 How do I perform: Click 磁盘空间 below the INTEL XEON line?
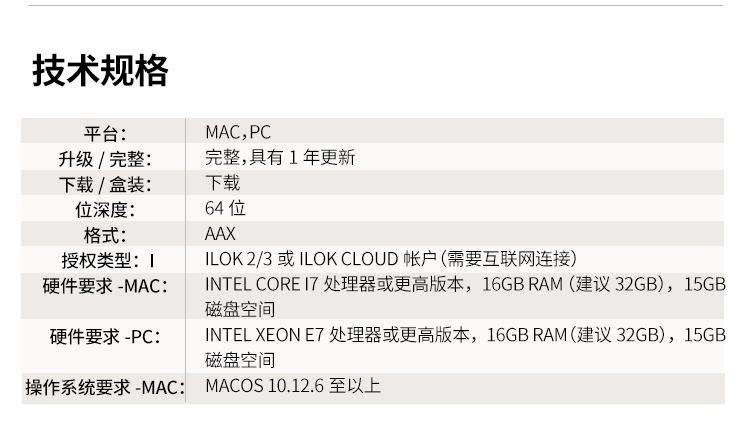click(x=240, y=360)
